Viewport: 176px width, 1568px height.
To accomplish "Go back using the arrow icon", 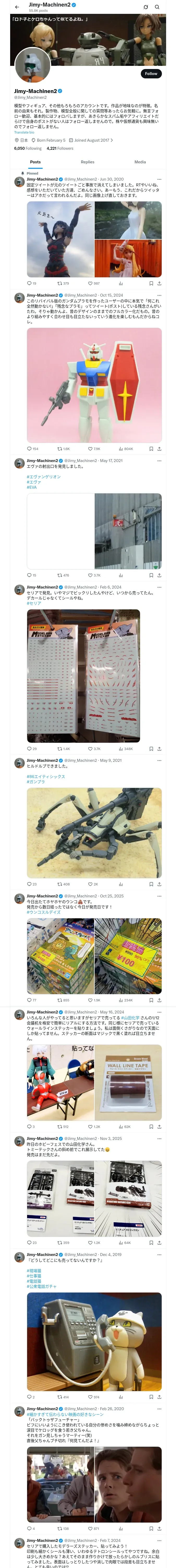I will 17,7.
